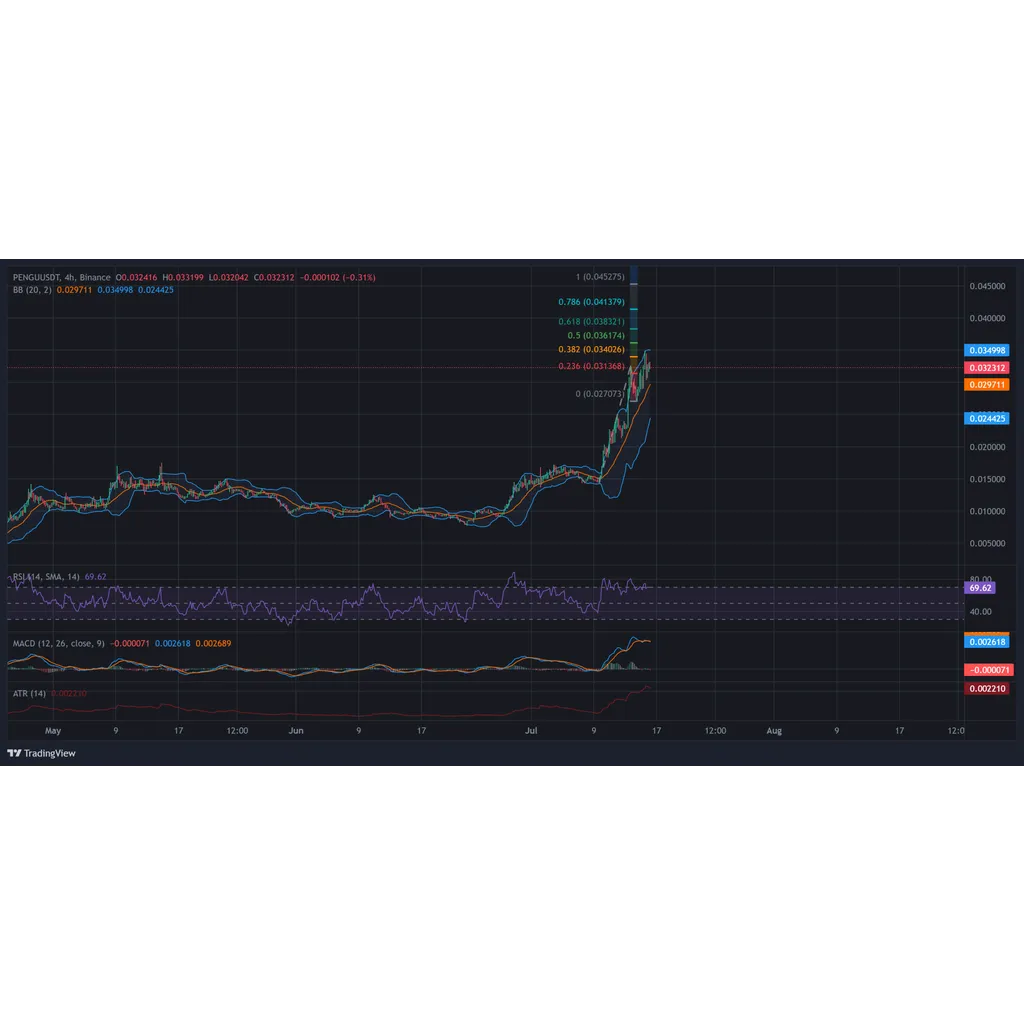Select the Fibonacci 0 (0.027073) level label
The image size is (1024, 1024).
[600, 394]
